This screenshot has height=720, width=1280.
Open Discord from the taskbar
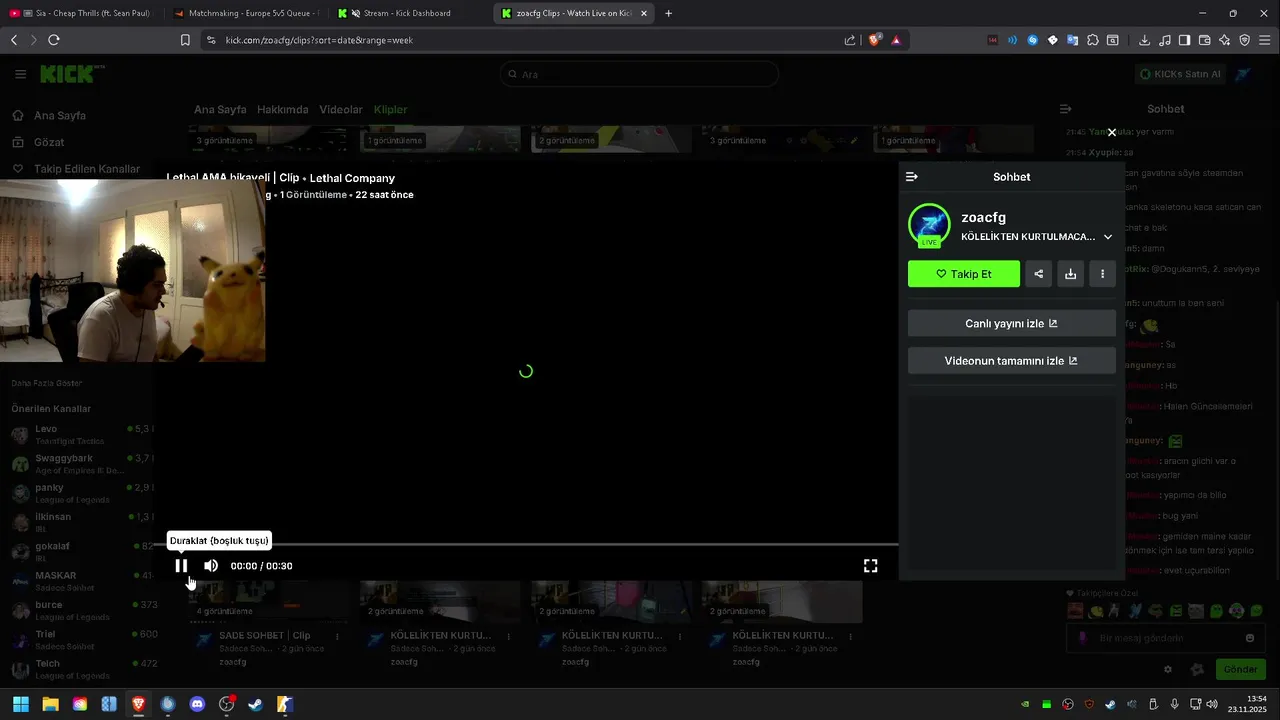pos(197,704)
